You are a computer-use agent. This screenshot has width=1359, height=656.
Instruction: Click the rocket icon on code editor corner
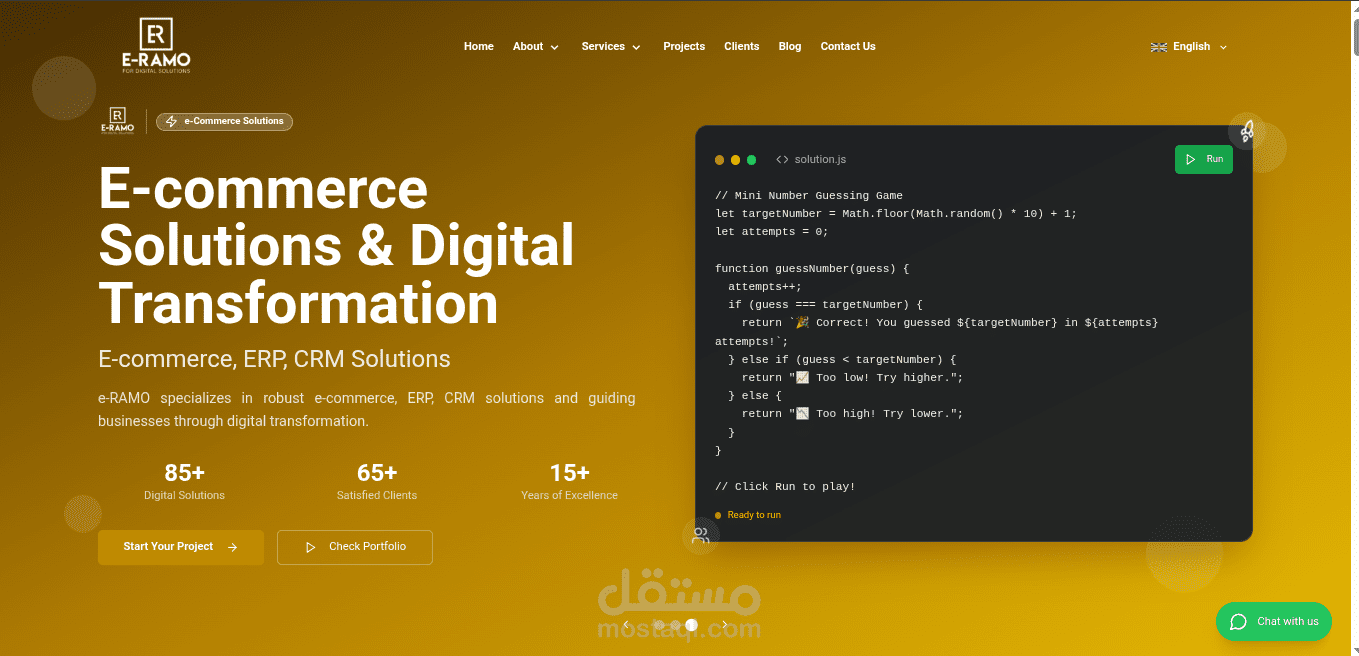point(1247,131)
